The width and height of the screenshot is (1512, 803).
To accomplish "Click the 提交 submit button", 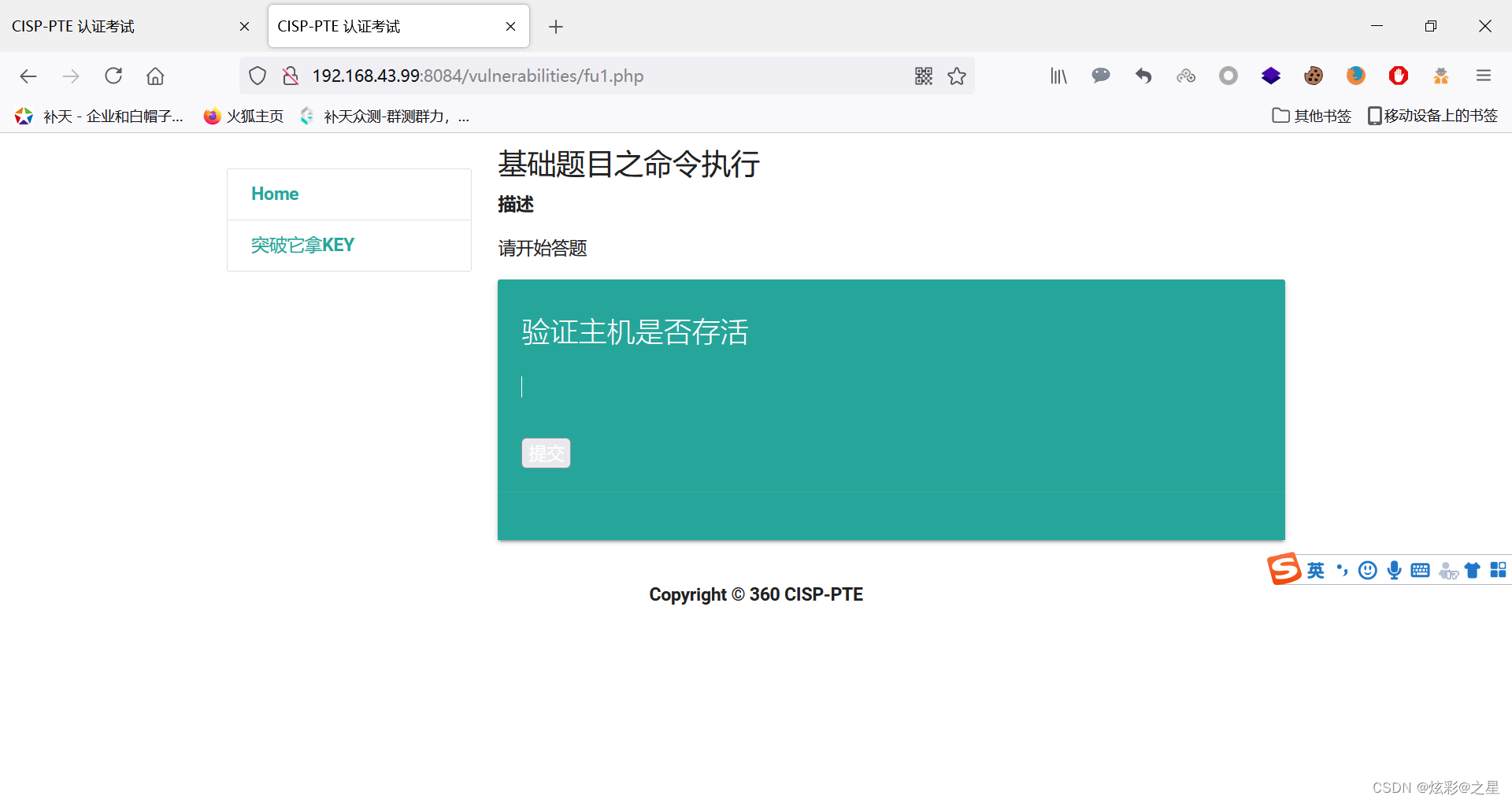I will coord(546,453).
